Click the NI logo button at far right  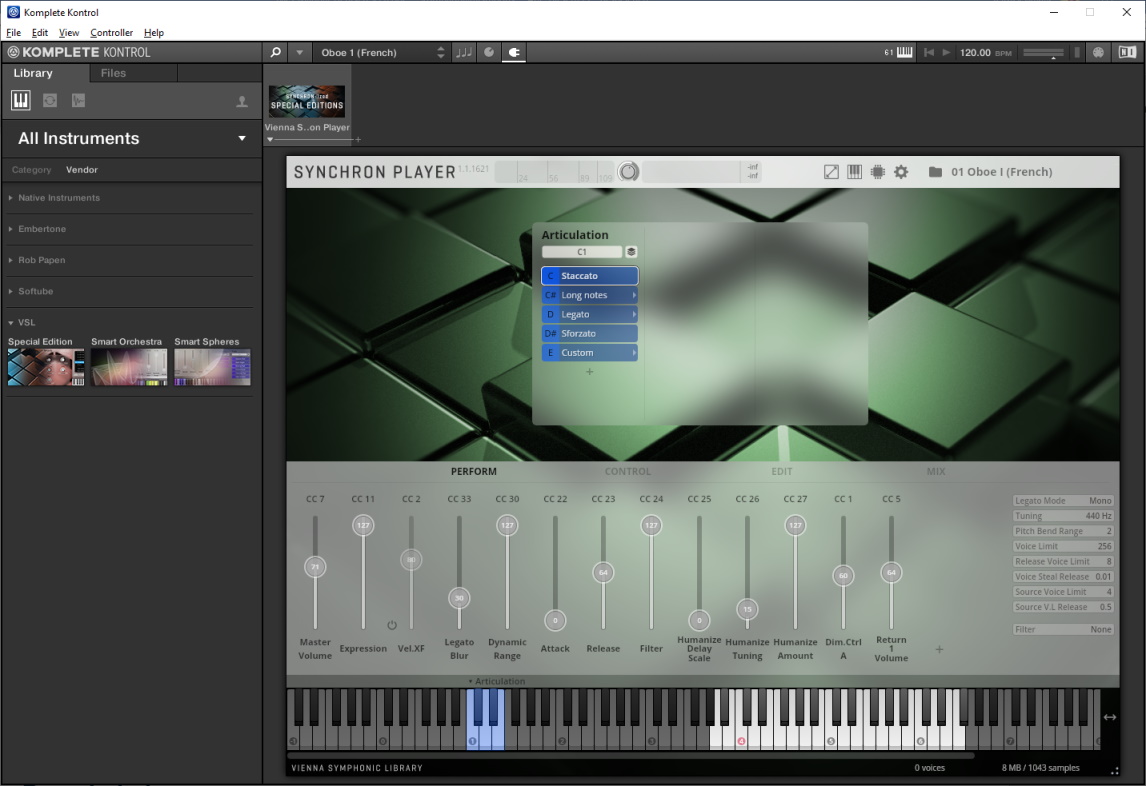click(x=1127, y=53)
